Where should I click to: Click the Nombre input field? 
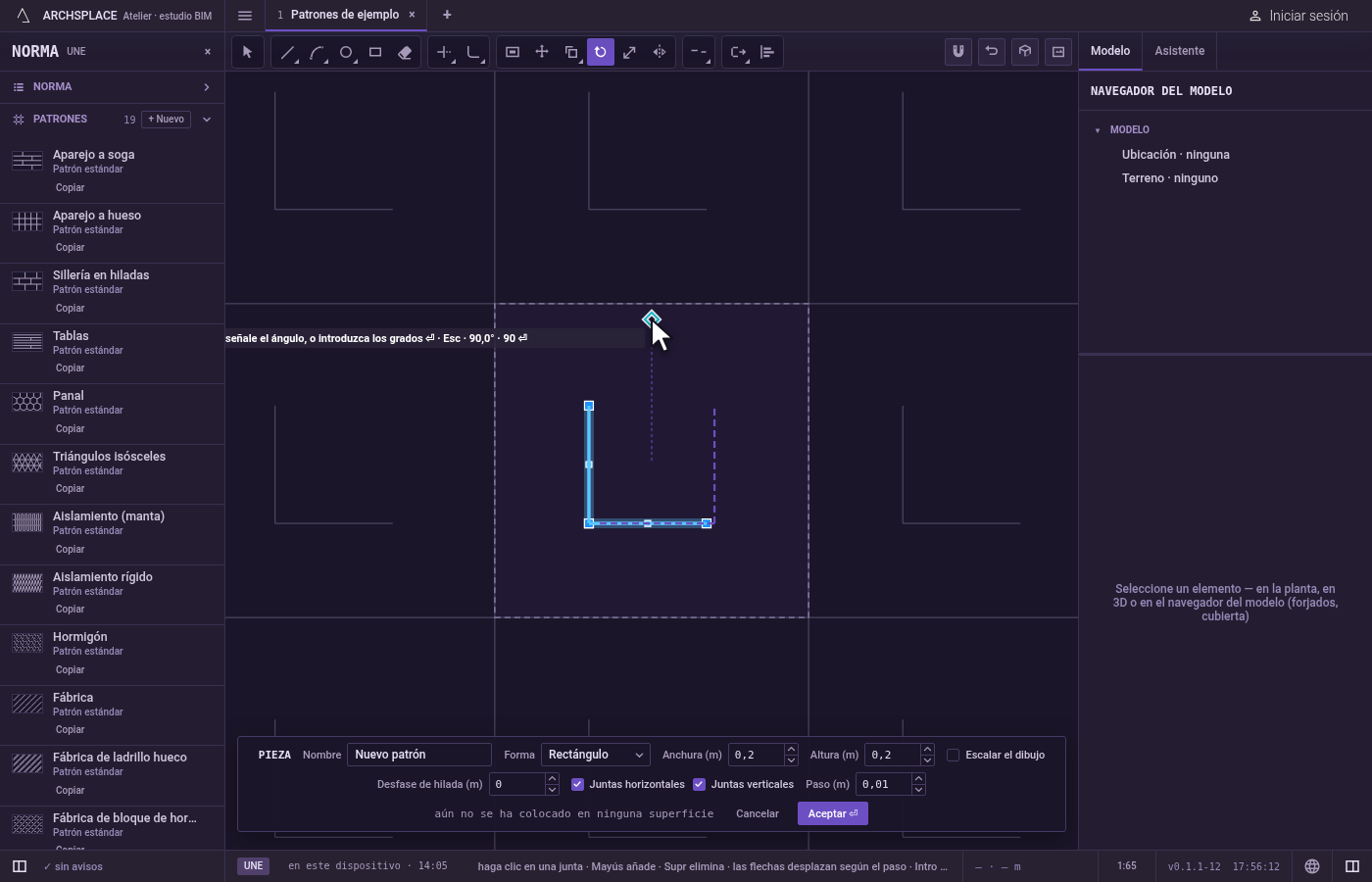[419, 755]
